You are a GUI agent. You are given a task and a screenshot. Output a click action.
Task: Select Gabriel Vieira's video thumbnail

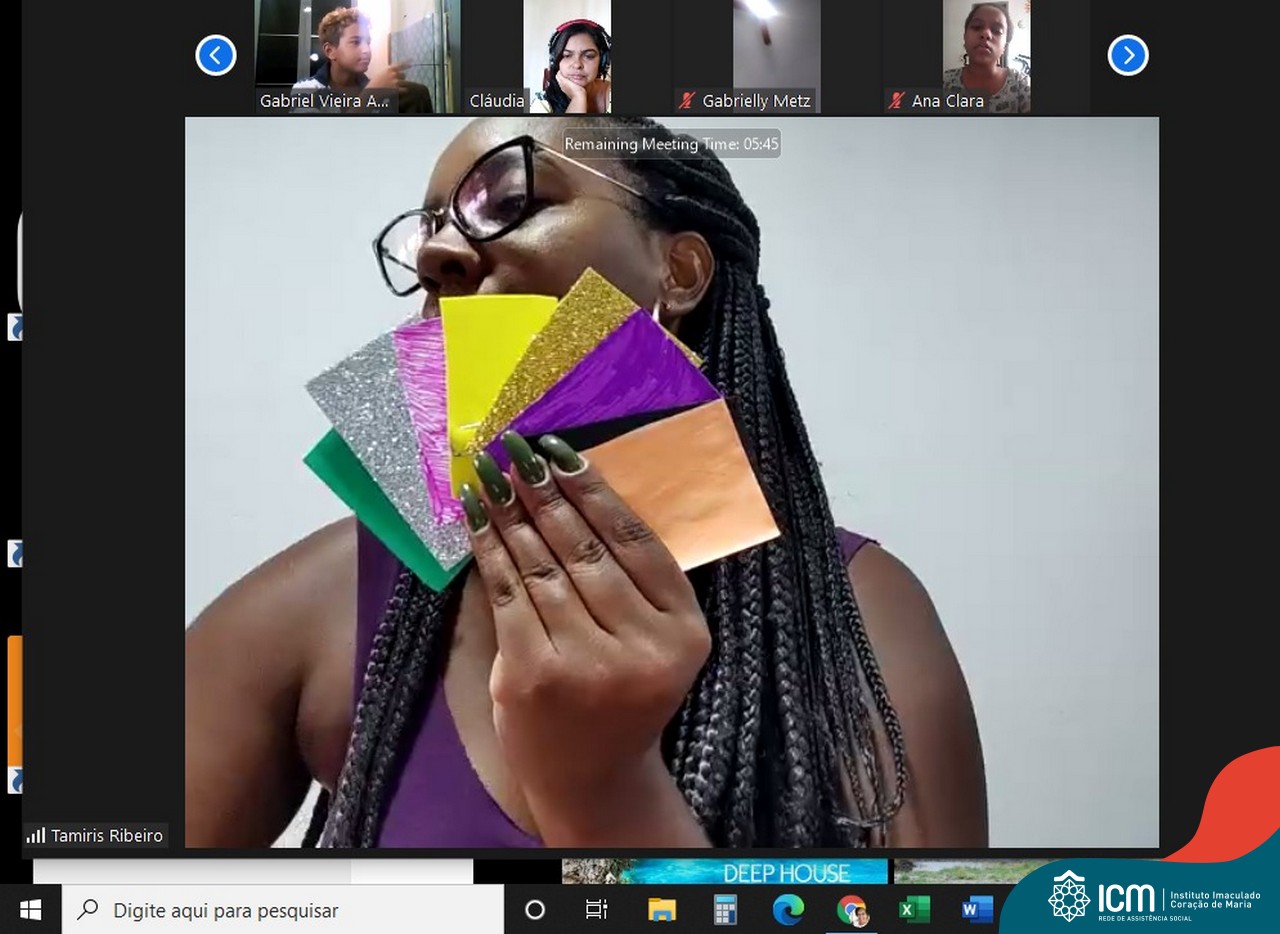pyautogui.click(x=345, y=55)
